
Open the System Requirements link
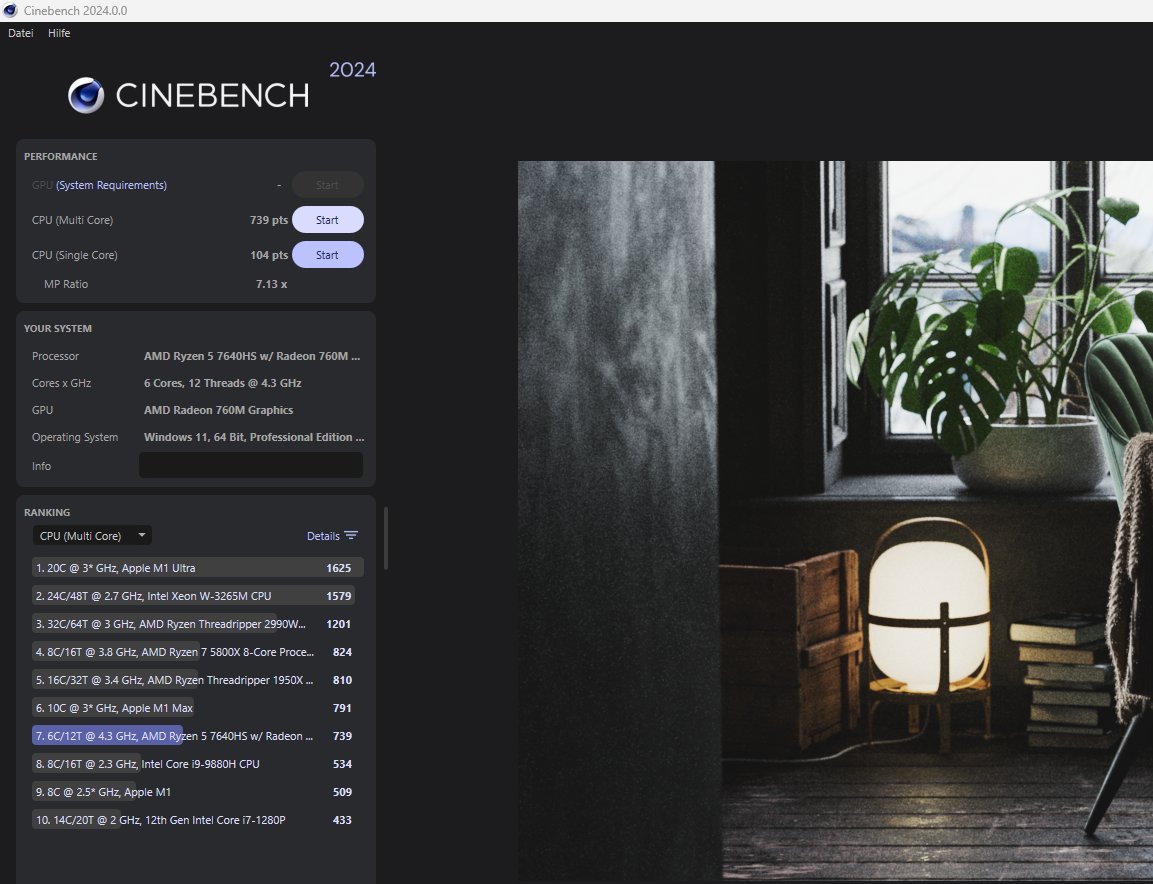pyautogui.click(x=111, y=185)
